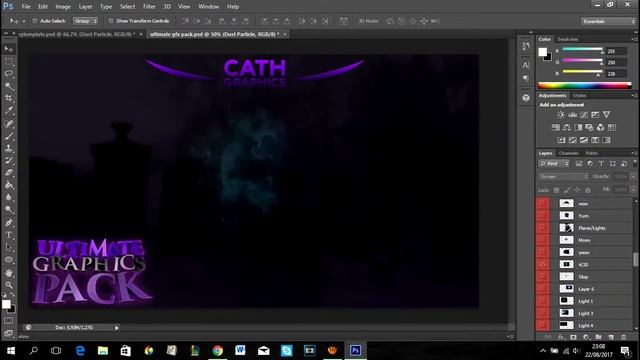Toggle the Auto-Select checkbox
The width and height of the screenshot is (640, 360).
point(35,21)
